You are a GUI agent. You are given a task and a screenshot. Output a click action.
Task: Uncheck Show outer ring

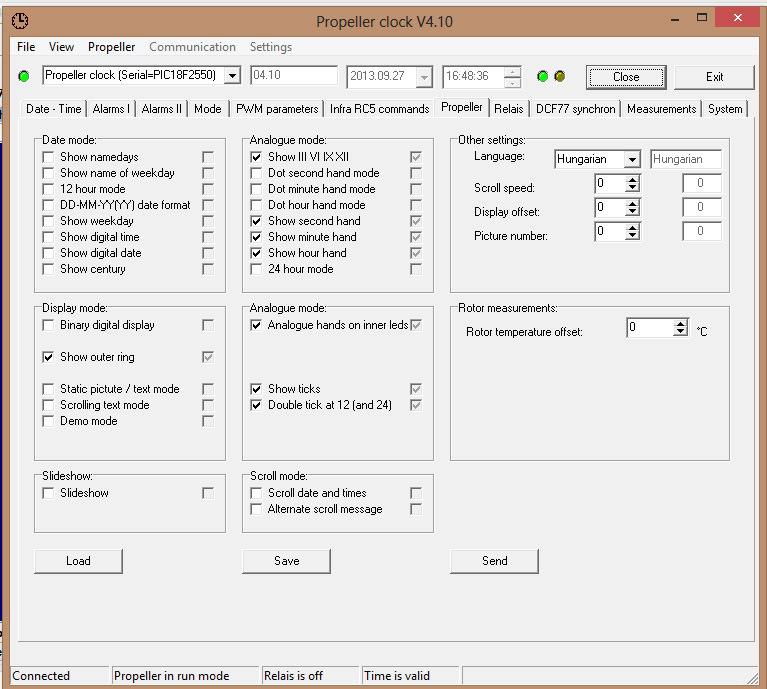48,357
